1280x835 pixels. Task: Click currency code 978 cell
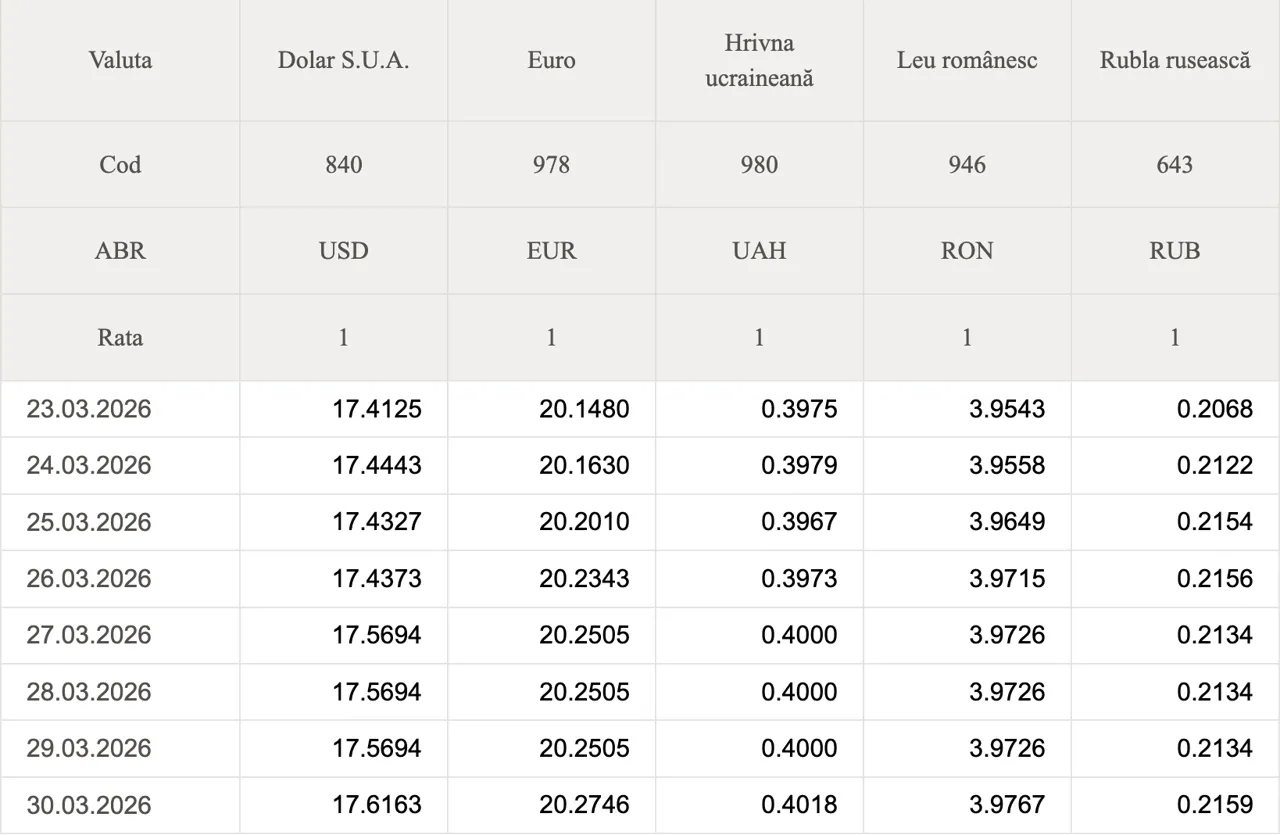(x=551, y=165)
